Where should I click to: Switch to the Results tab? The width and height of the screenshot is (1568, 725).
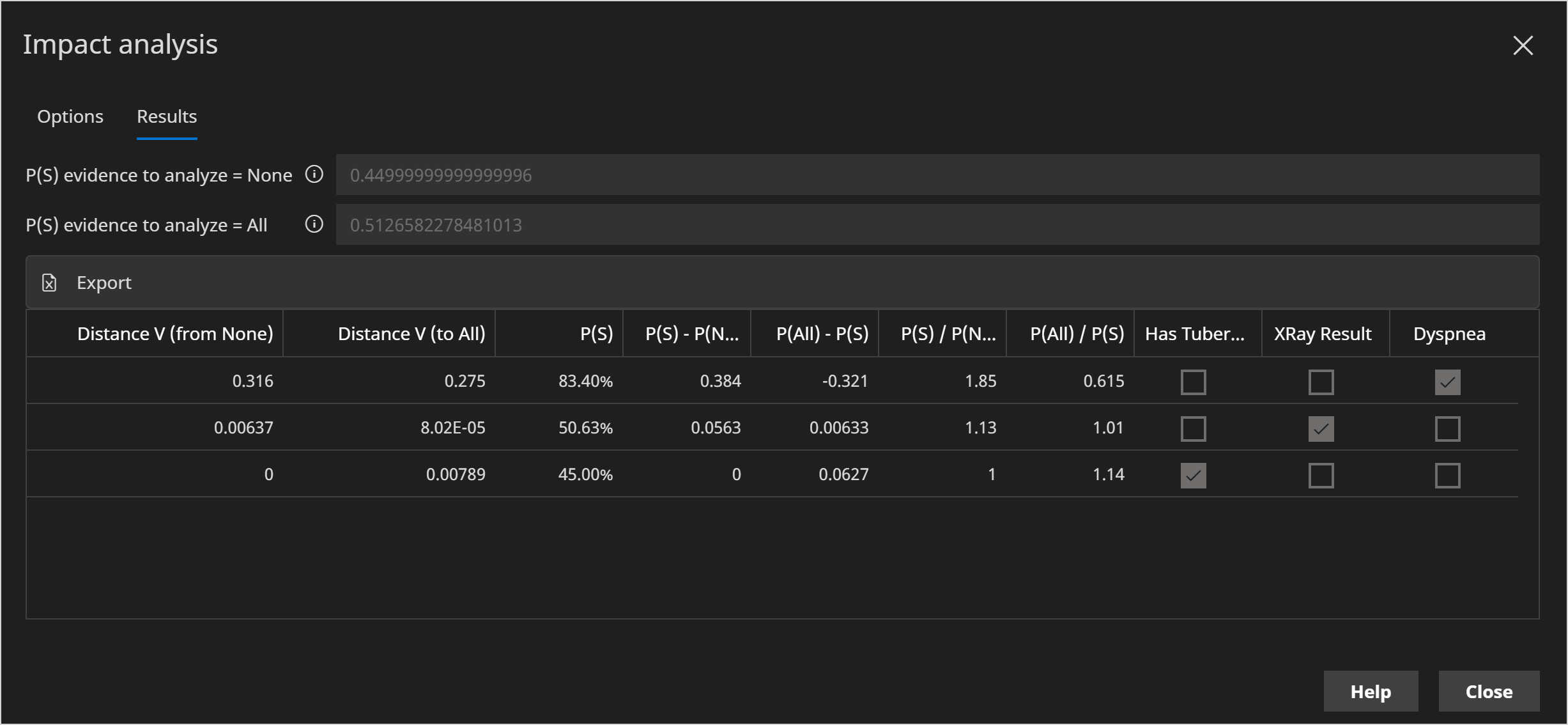click(x=167, y=116)
